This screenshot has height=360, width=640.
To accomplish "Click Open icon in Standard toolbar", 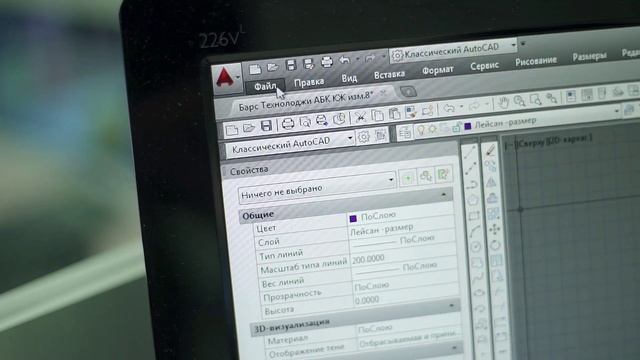I will 249,128.
